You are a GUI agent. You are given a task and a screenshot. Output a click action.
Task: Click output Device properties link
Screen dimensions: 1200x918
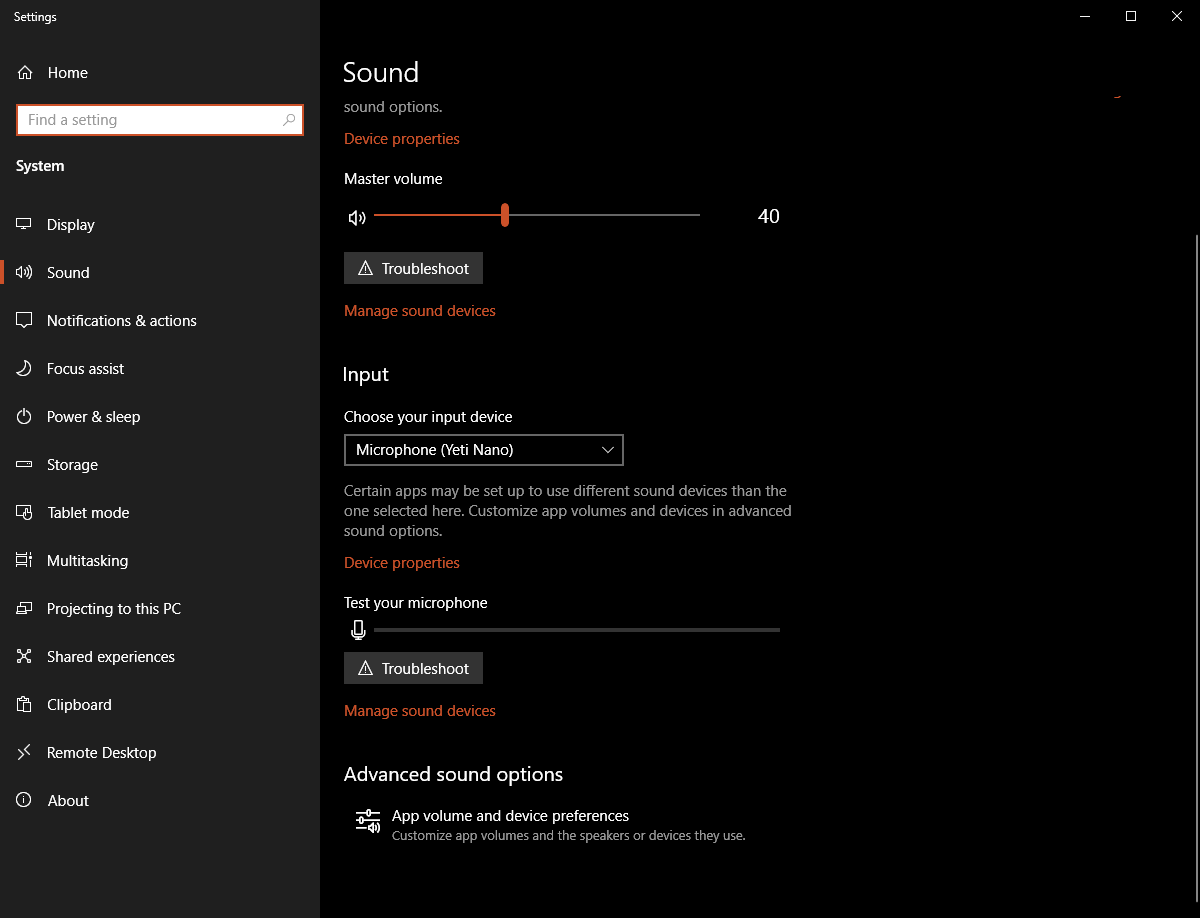coord(402,139)
